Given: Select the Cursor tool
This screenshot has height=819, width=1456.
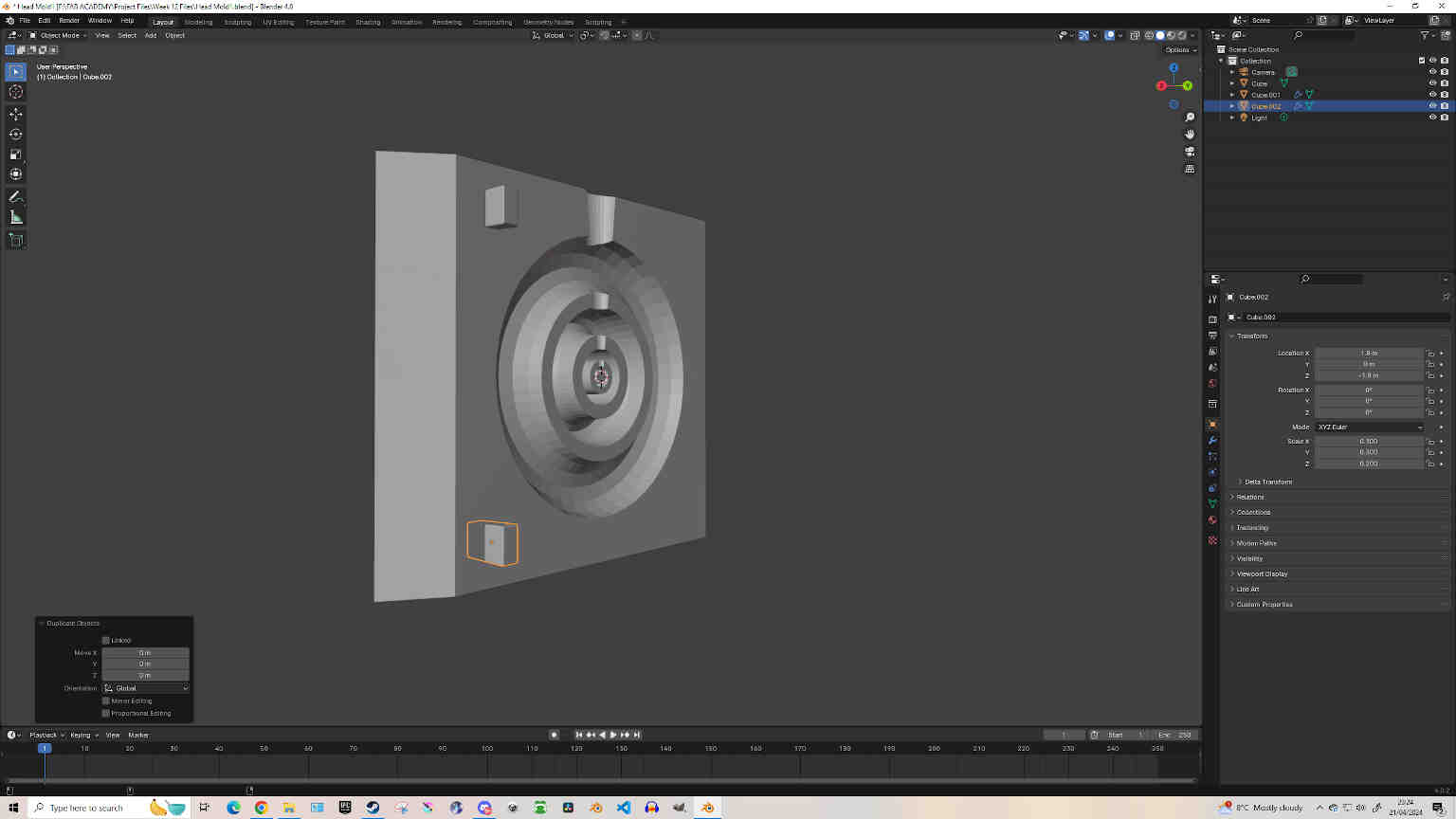Looking at the screenshot, I should pos(15,92).
